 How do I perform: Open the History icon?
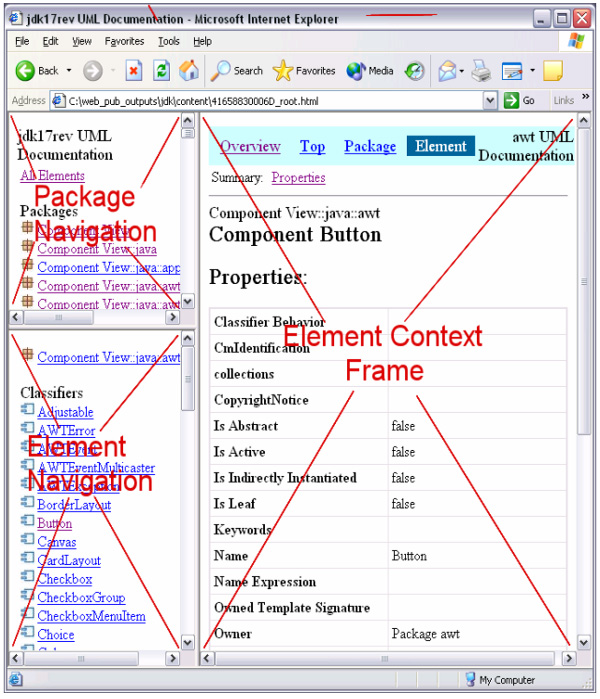415,70
